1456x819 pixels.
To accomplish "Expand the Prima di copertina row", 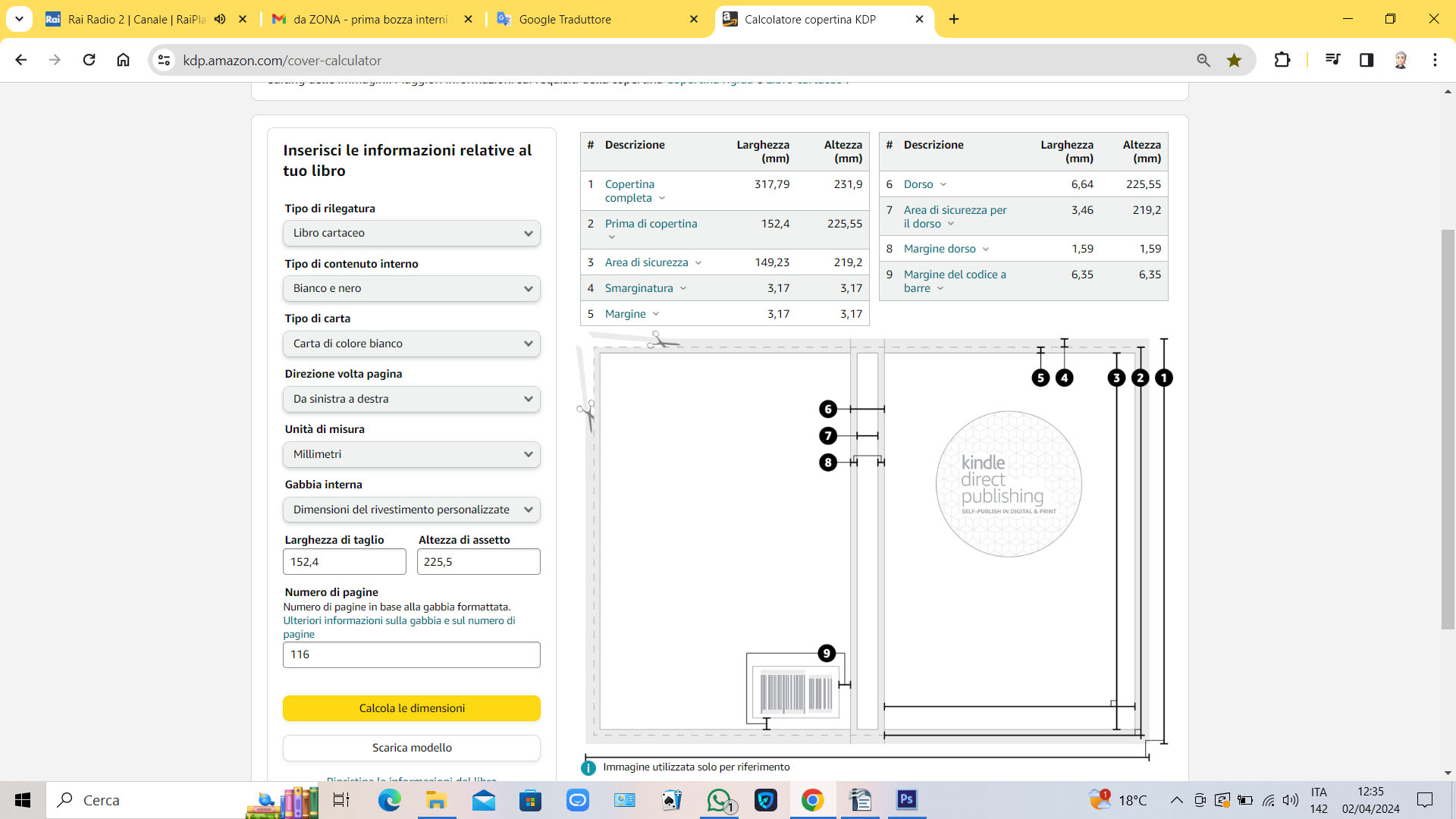I will 651,230.
